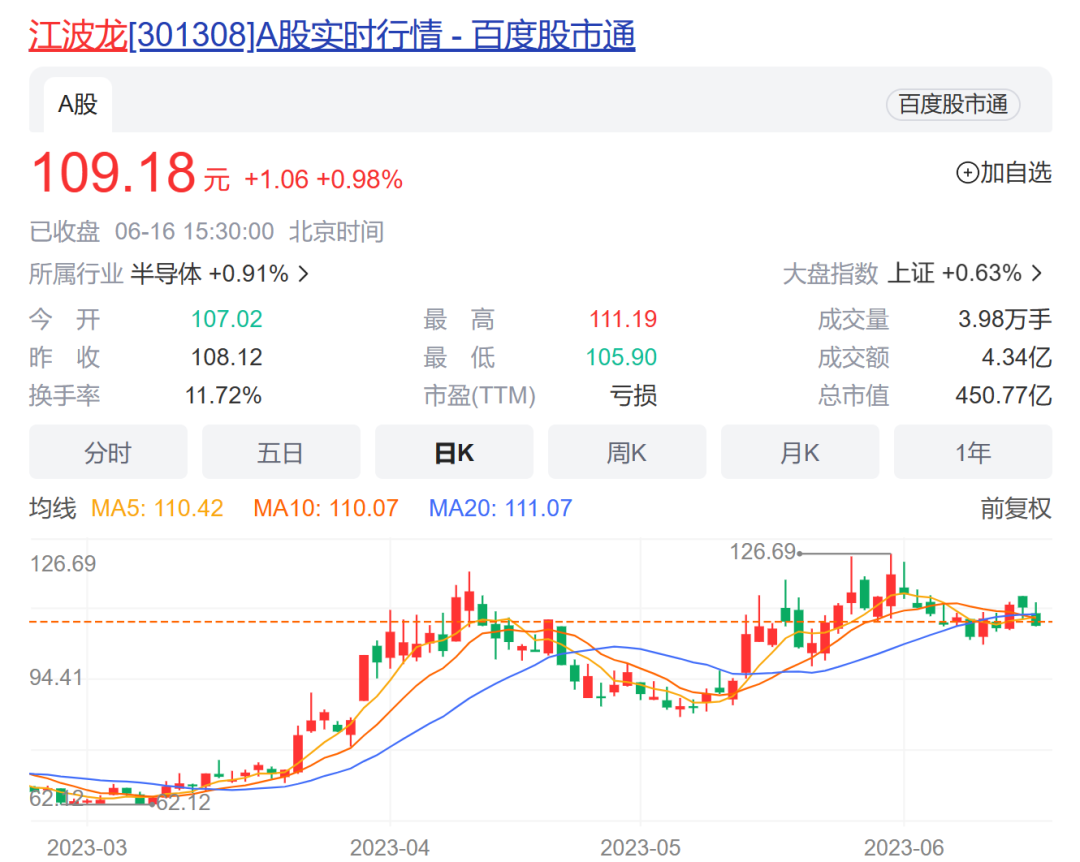Click the closing time 06-16 15:30:00 text
The height and width of the screenshot is (862, 1080).
click(194, 232)
